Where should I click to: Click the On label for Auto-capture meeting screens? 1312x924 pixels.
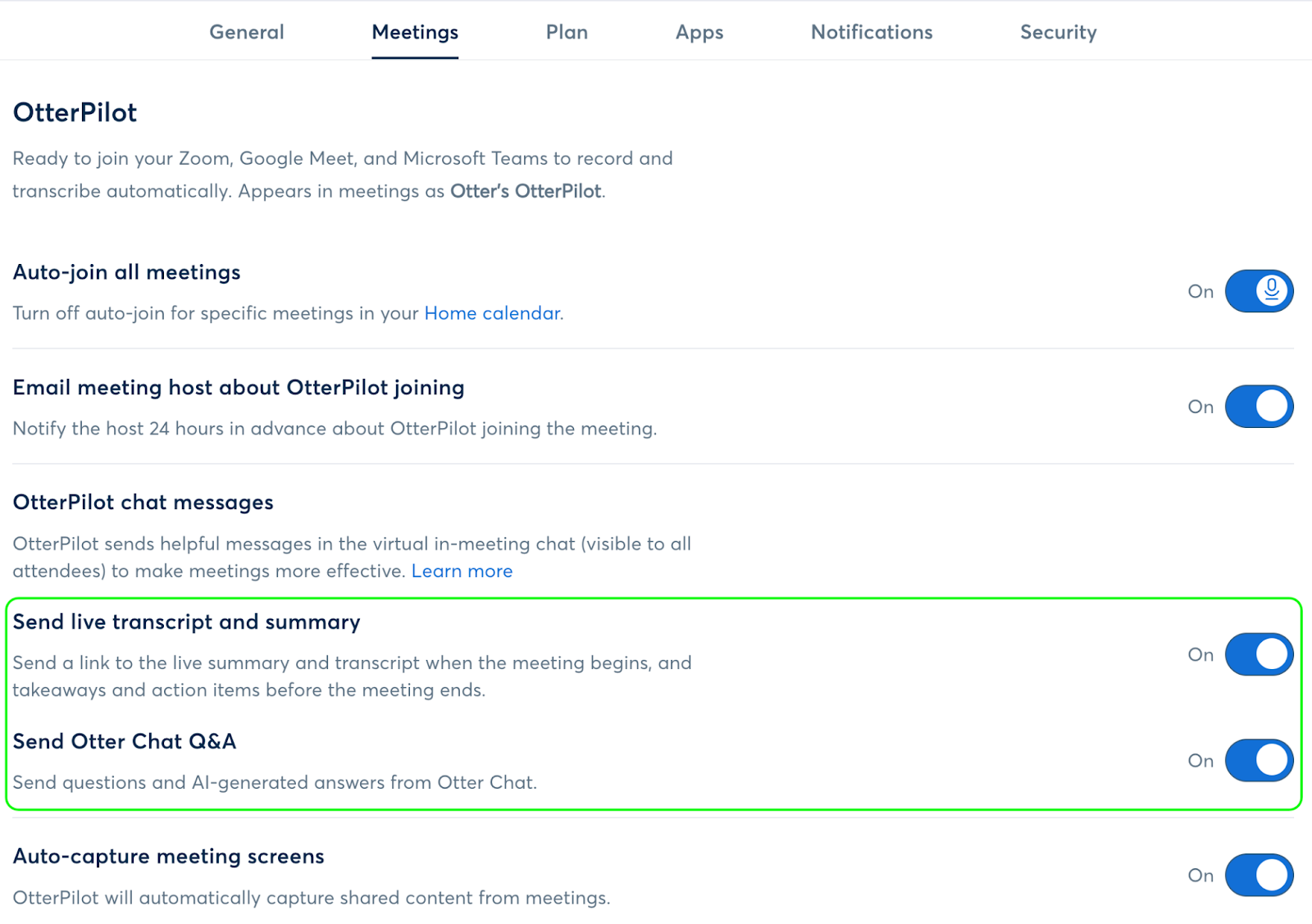[x=1200, y=876]
